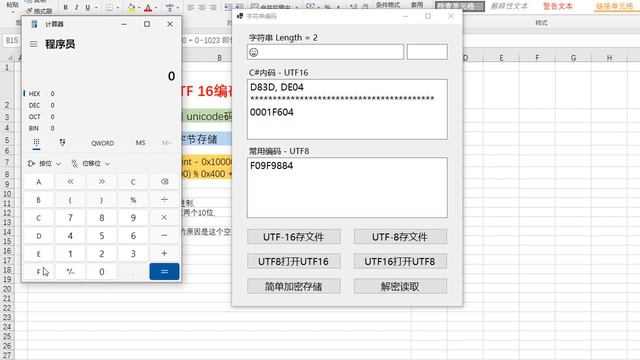This screenshot has width=640, height=360.
Task: Apply the 警告文本 cell style
Action: pos(558,6)
